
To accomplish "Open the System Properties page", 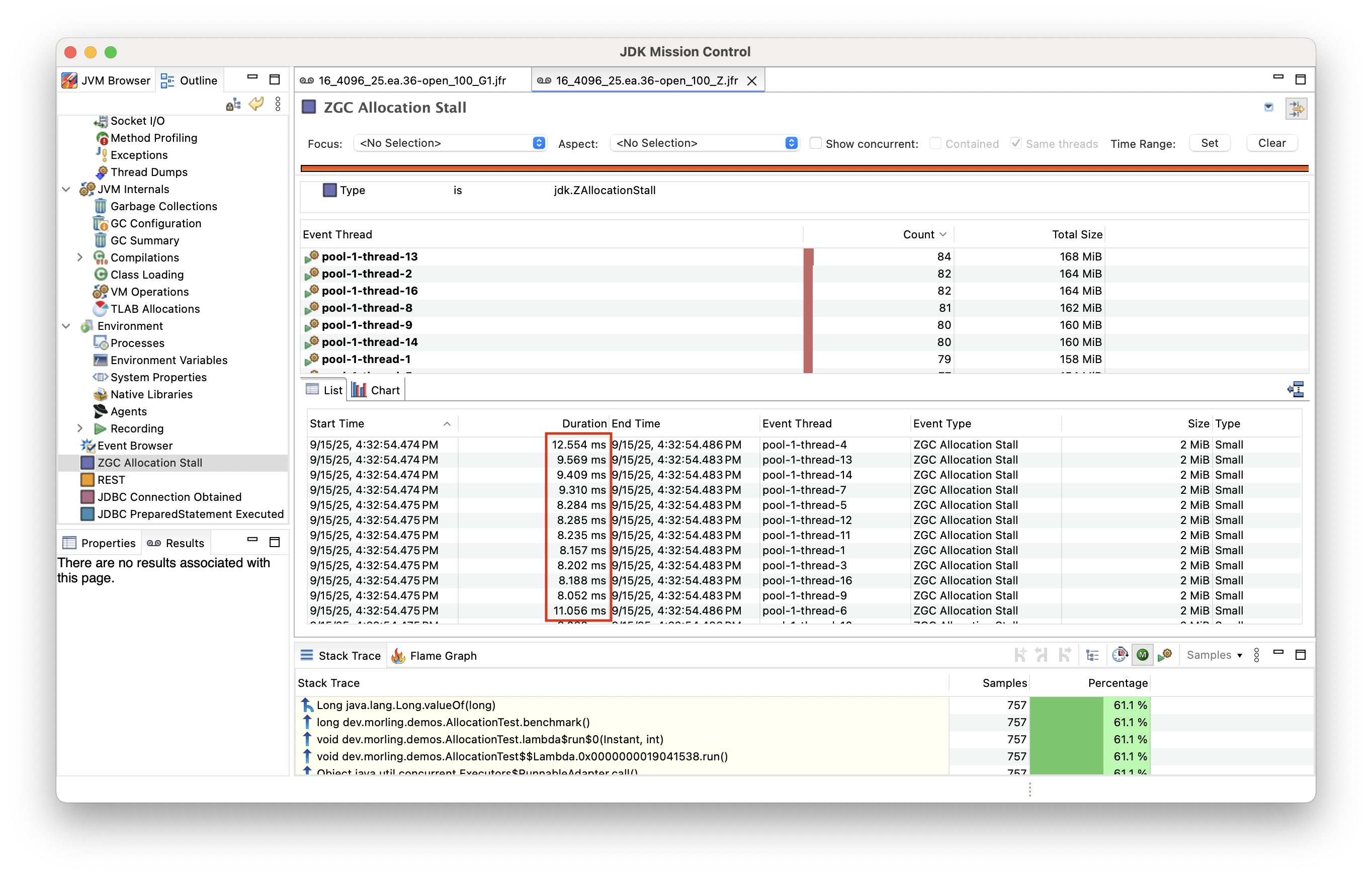I will click(x=158, y=377).
